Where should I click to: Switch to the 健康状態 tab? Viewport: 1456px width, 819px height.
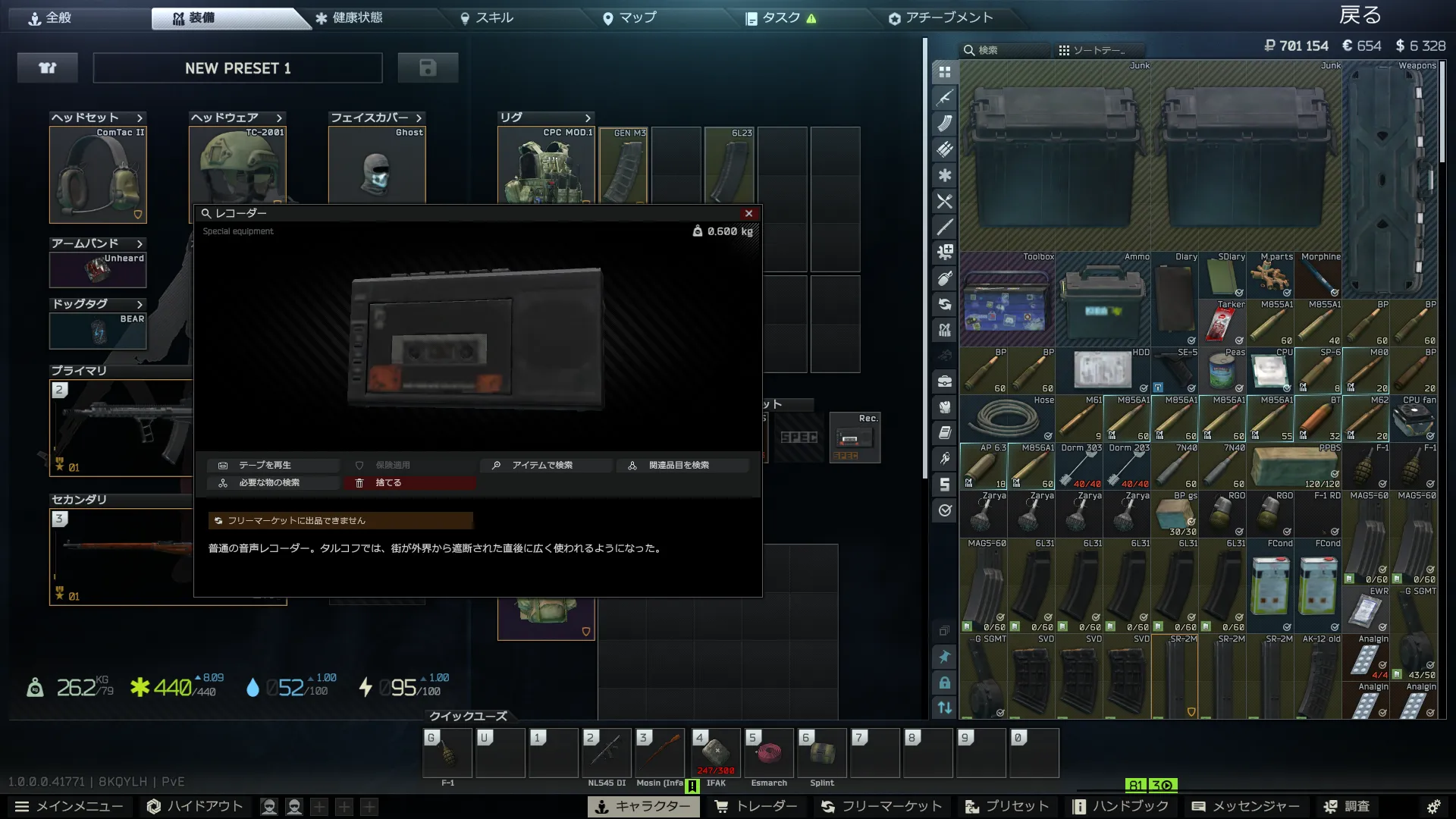pos(349,17)
